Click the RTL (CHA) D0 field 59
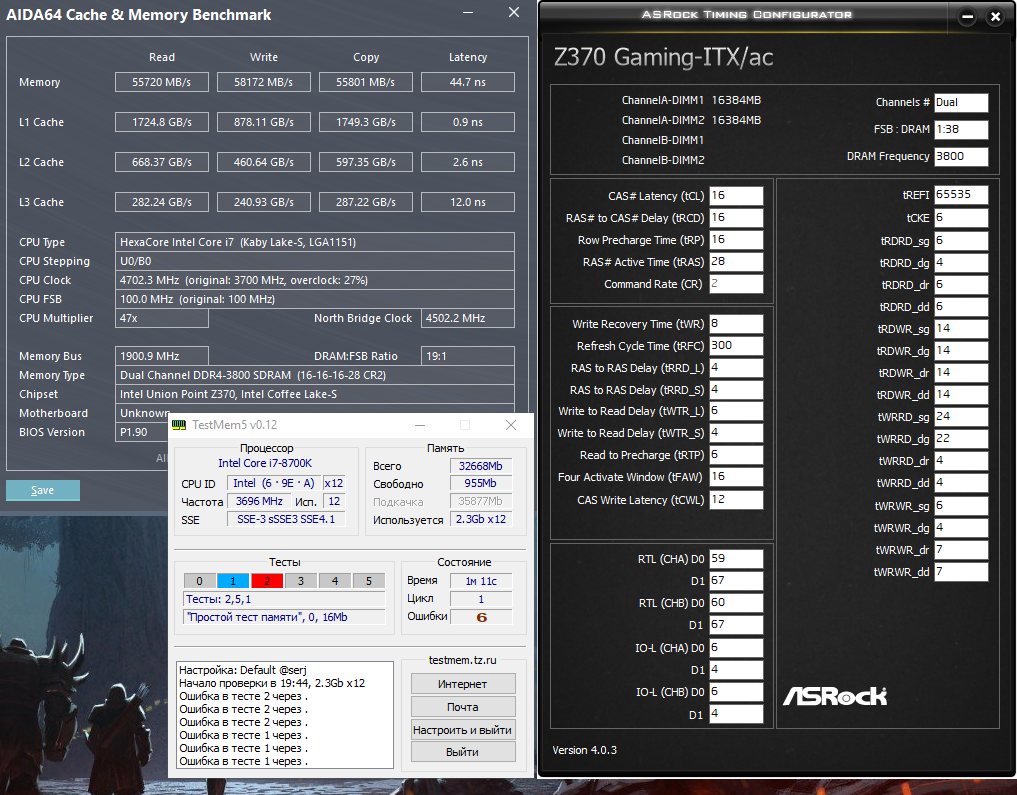Image resolution: width=1017 pixels, height=795 pixels. (x=736, y=559)
